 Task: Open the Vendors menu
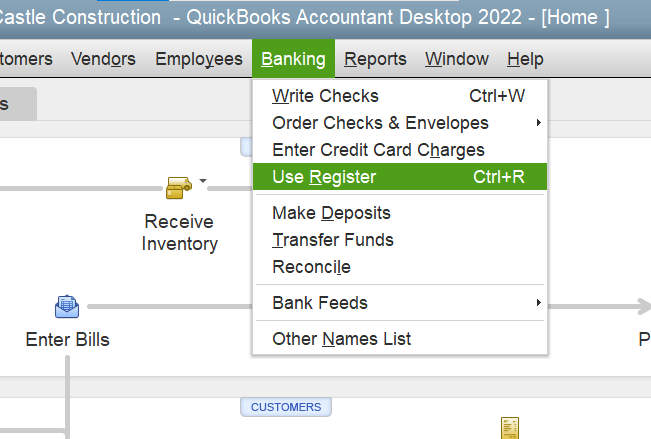coord(103,59)
